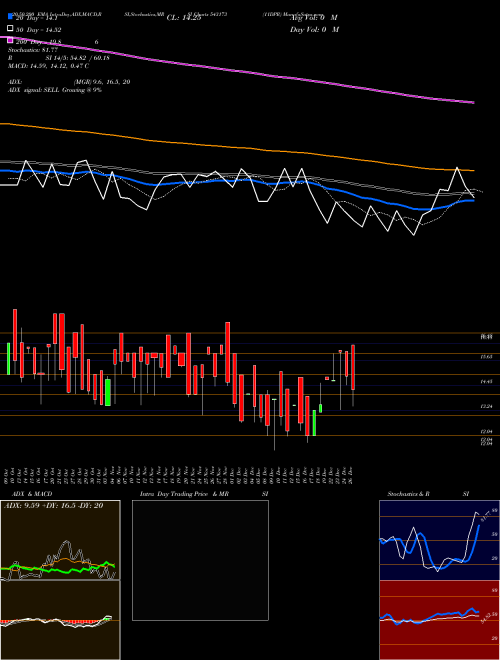Click the white 50 Day EMA legend swatch
The width and height of the screenshot is (500, 660).
[x=11, y=29]
